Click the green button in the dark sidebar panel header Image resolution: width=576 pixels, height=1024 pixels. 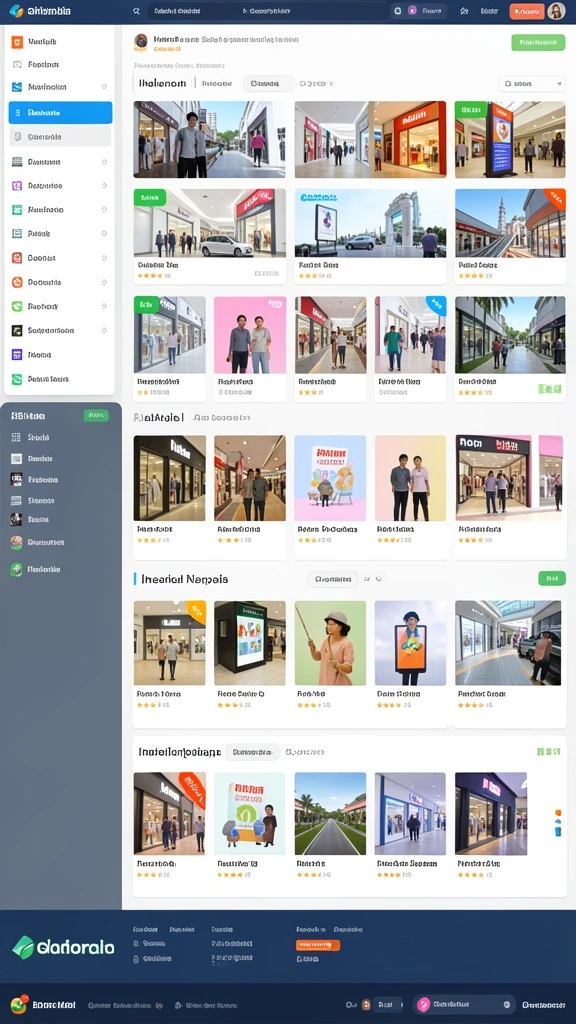[x=96, y=415]
